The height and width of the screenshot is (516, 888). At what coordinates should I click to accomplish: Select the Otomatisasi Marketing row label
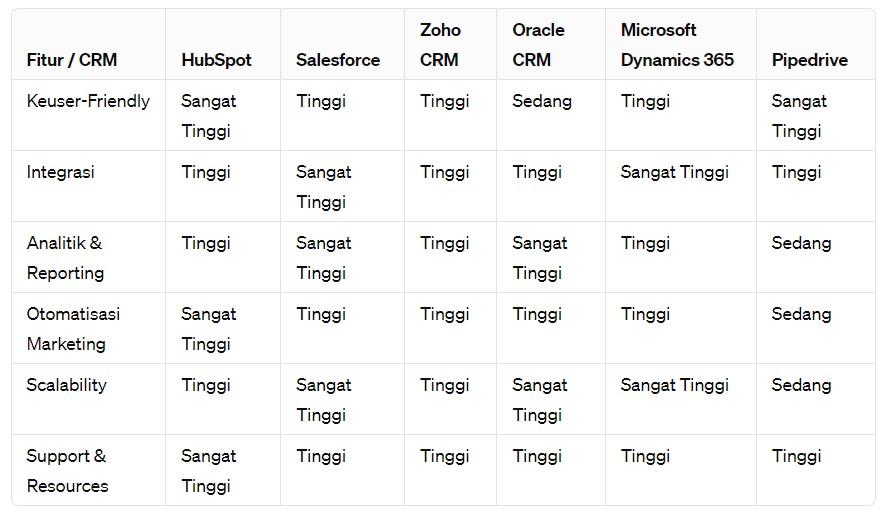pyautogui.click(x=73, y=328)
